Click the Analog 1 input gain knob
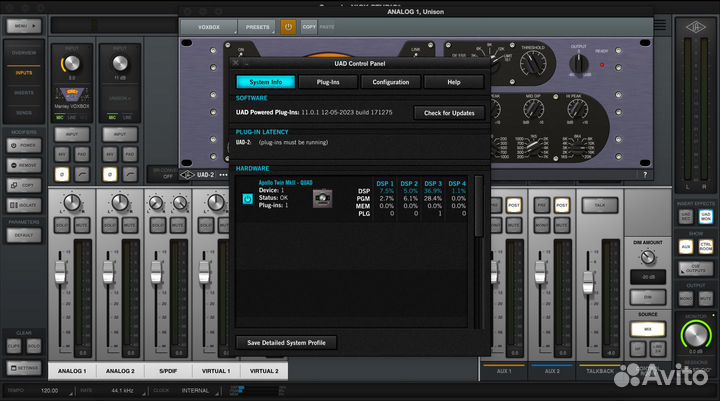This screenshot has width=720, height=401. 71,63
